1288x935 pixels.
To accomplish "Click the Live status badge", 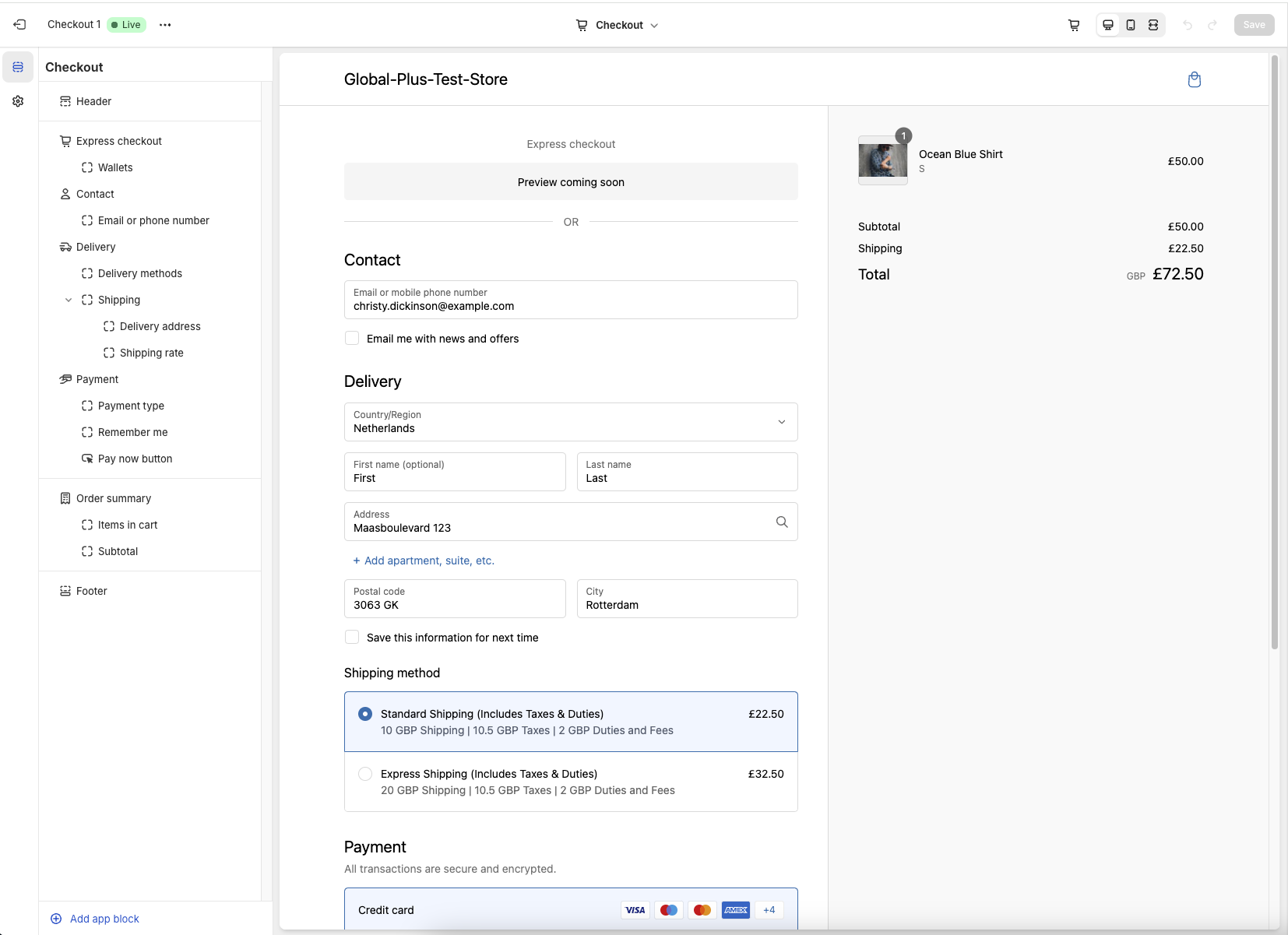I will (126, 25).
